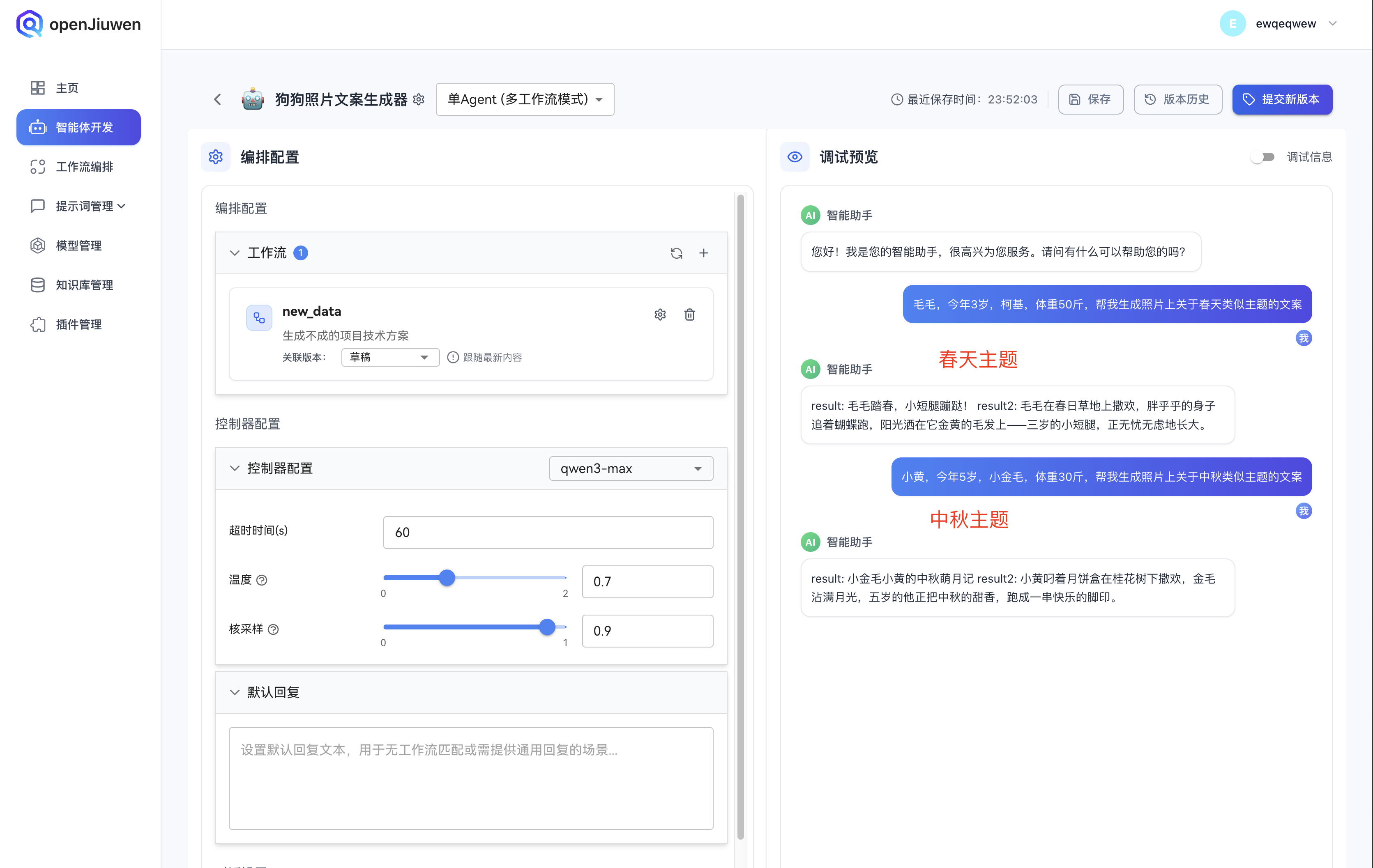Refresh the workflow list
Screen dimensions: 1373x868
point(676,253)
